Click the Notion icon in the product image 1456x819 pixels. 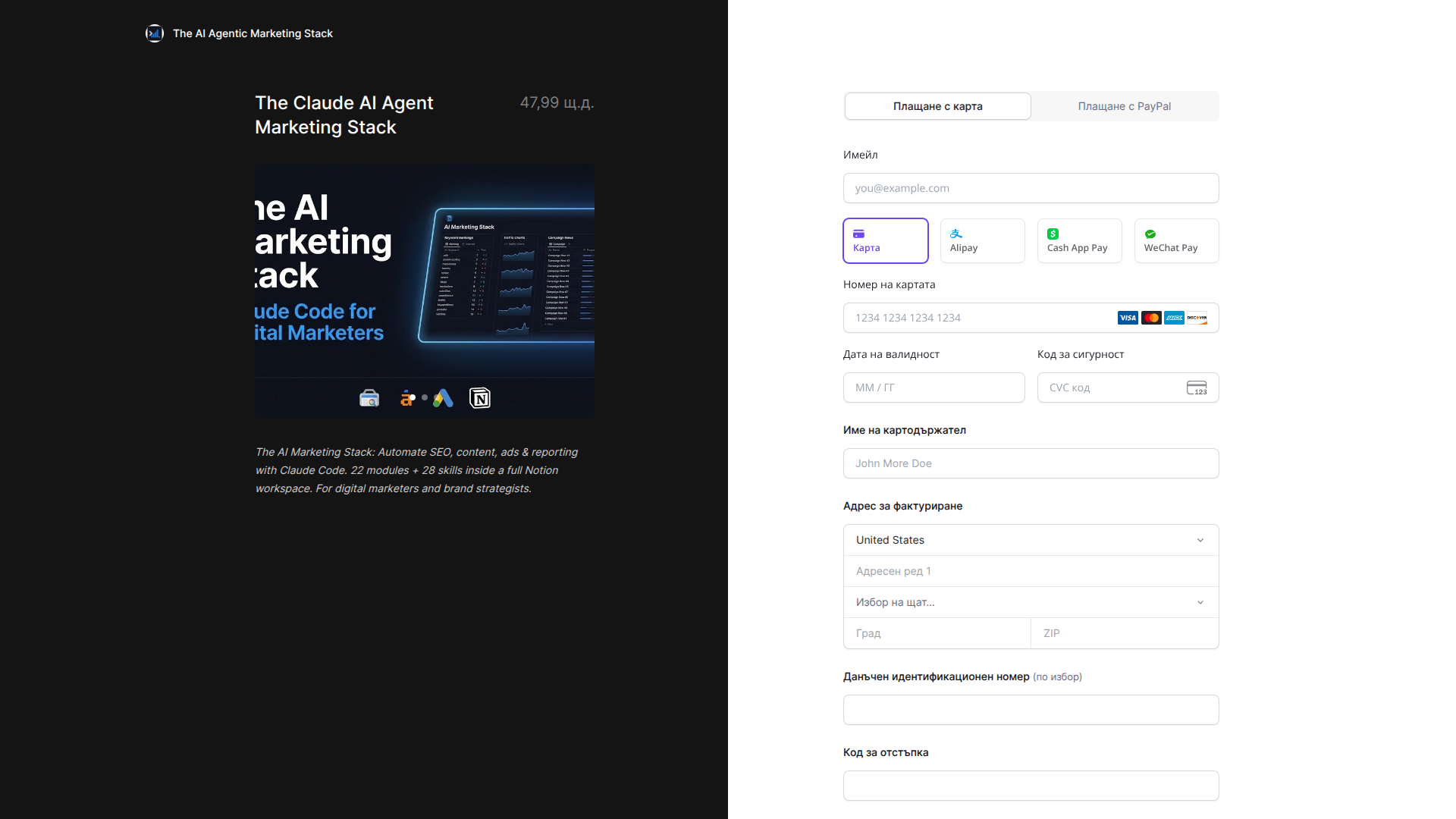point(481,397)
